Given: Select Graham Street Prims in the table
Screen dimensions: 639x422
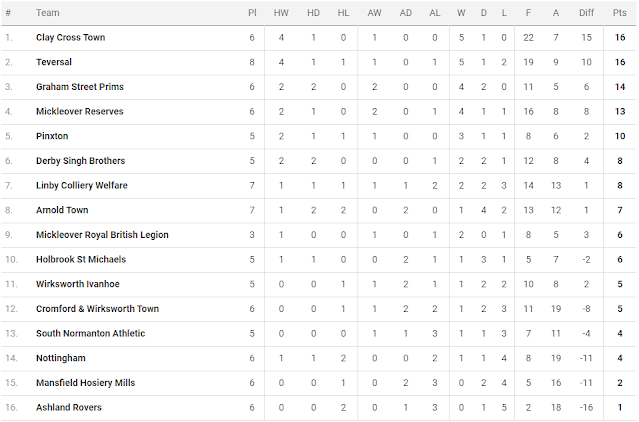Looking at the screenshot, I should coord(80,87).
